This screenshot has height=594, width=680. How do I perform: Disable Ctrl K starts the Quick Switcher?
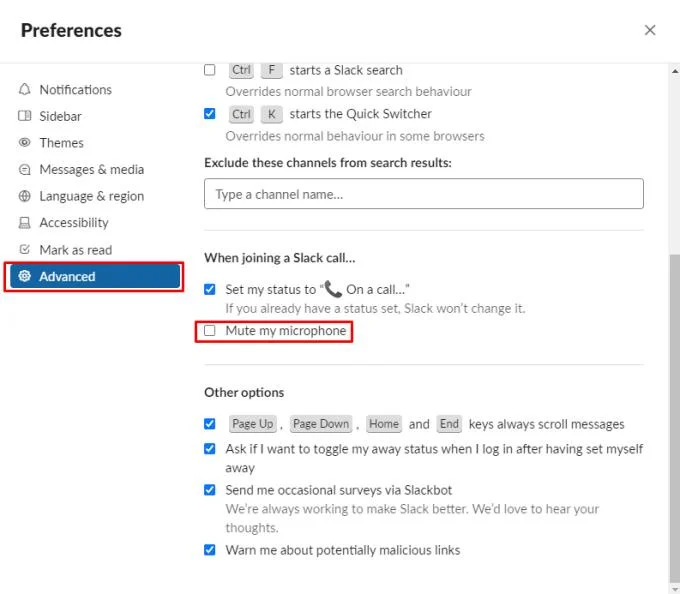point(209,114)
